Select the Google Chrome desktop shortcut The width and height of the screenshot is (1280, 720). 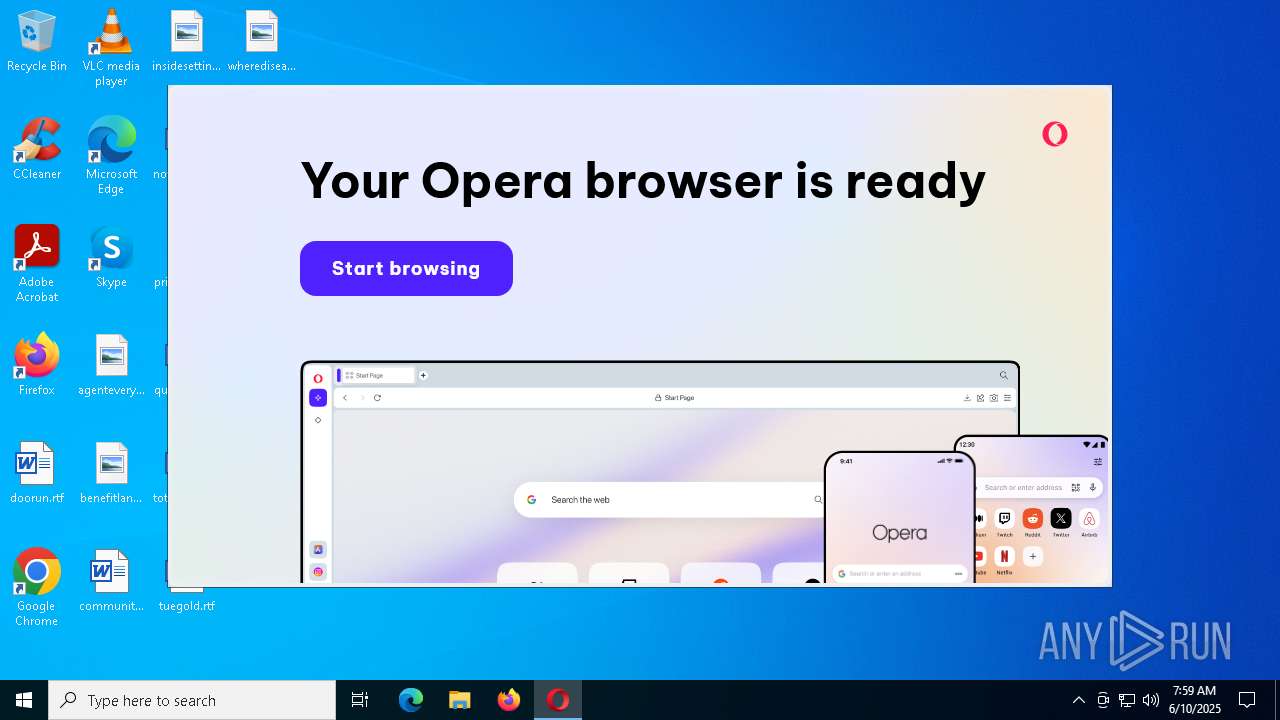click(x=37, y=587)
